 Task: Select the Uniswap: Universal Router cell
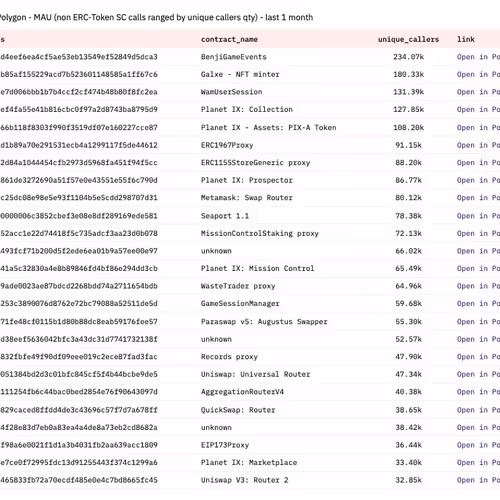[x=255, y=374]
